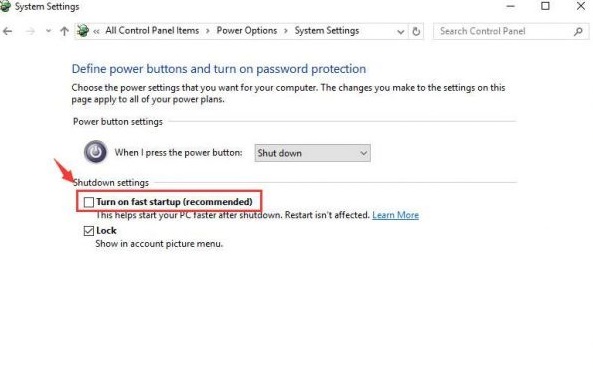593x368 pixels.
Task: Refresh the page with the refresh icon
Action: pyautogui.click(x=416, y=31)
